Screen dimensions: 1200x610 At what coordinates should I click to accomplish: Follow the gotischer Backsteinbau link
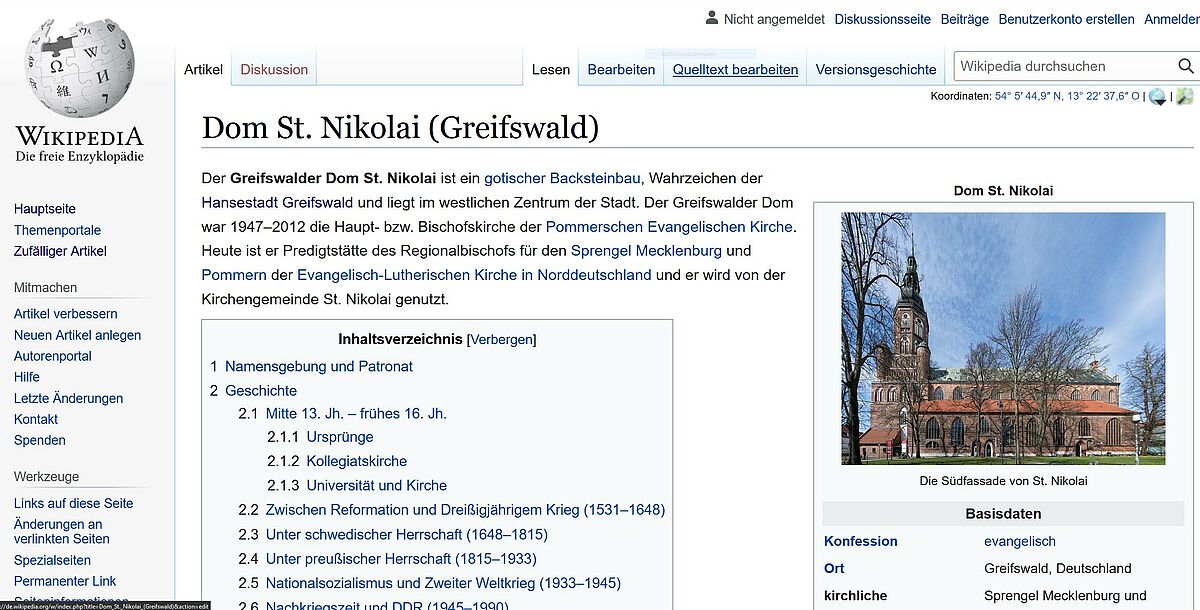[x=562, y=179]
